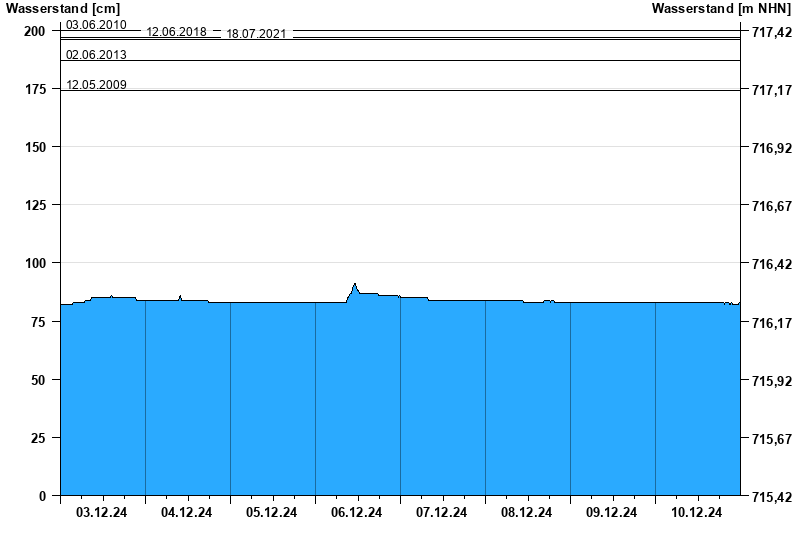This screenshot has height=550, width=800.
Task: Click the water level peak on 06.12.24
Action: pos(355,285)
